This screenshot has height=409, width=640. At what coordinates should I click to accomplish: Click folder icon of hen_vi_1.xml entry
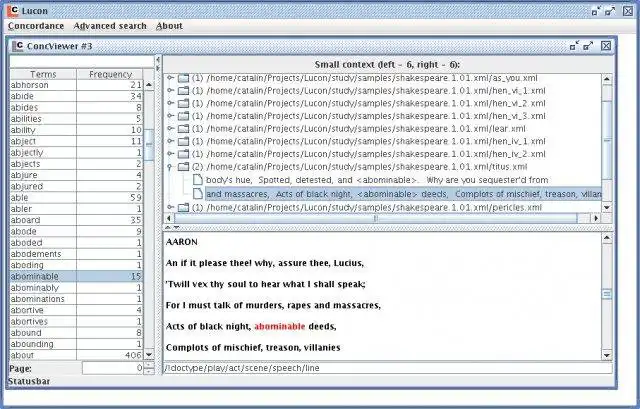point(184,90)
